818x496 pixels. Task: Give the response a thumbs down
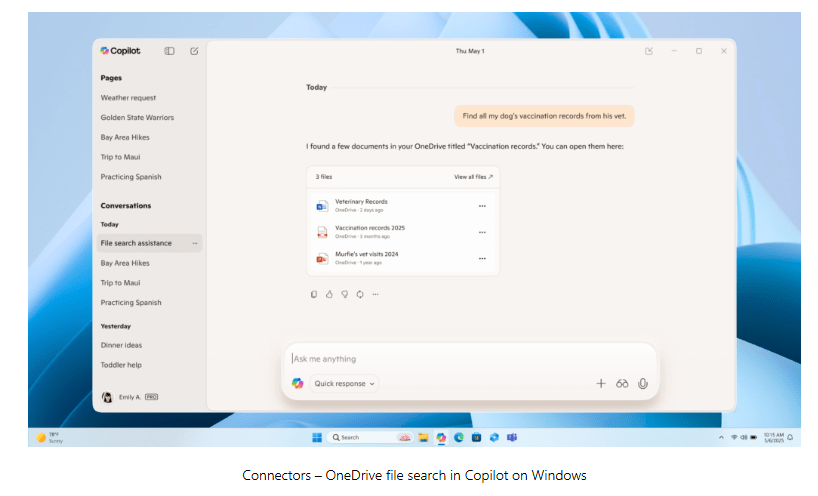[x=344, y=294]
